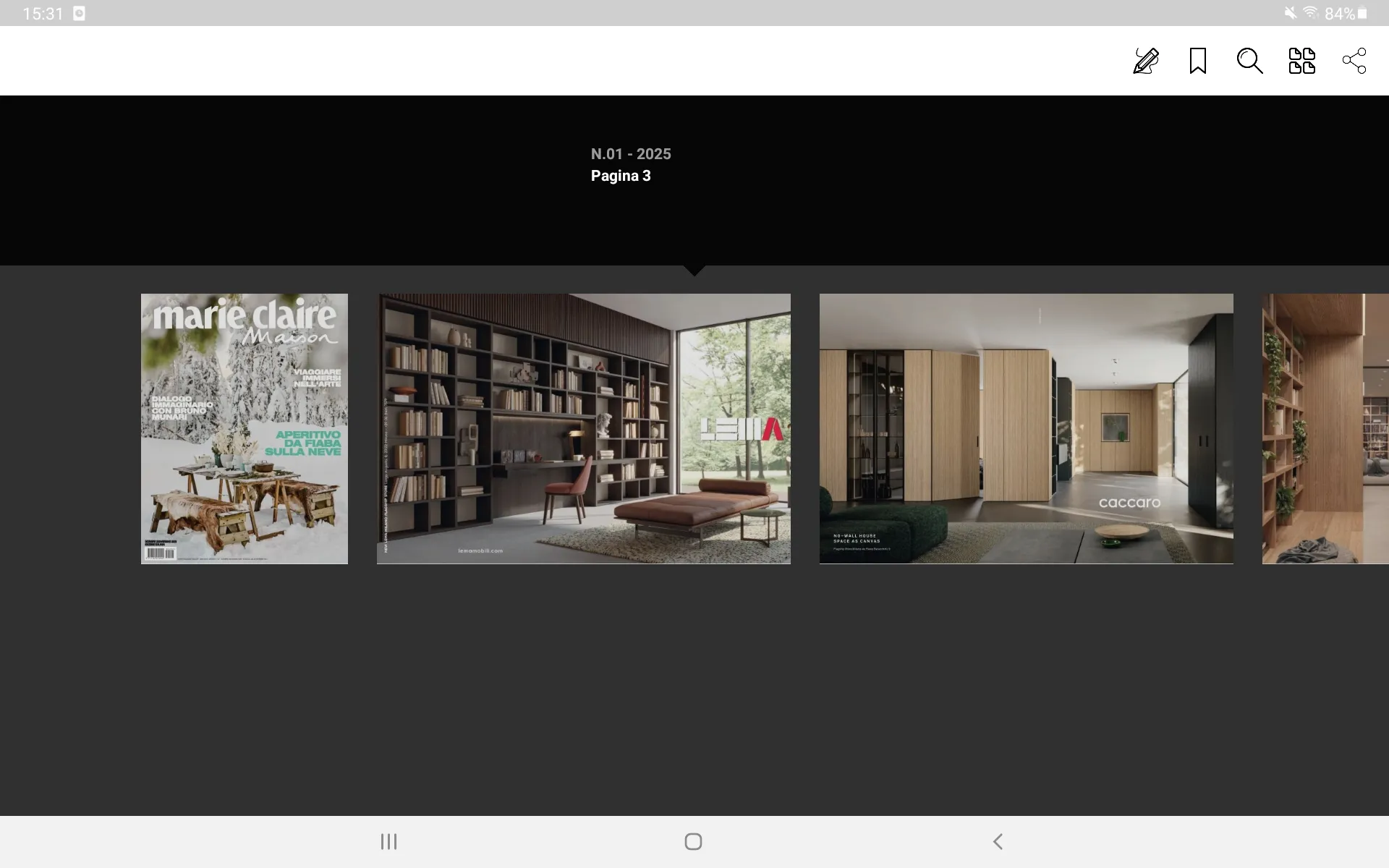Tap the 'Pagina 3' label
1389x868 pixels.
coord(621,176)
